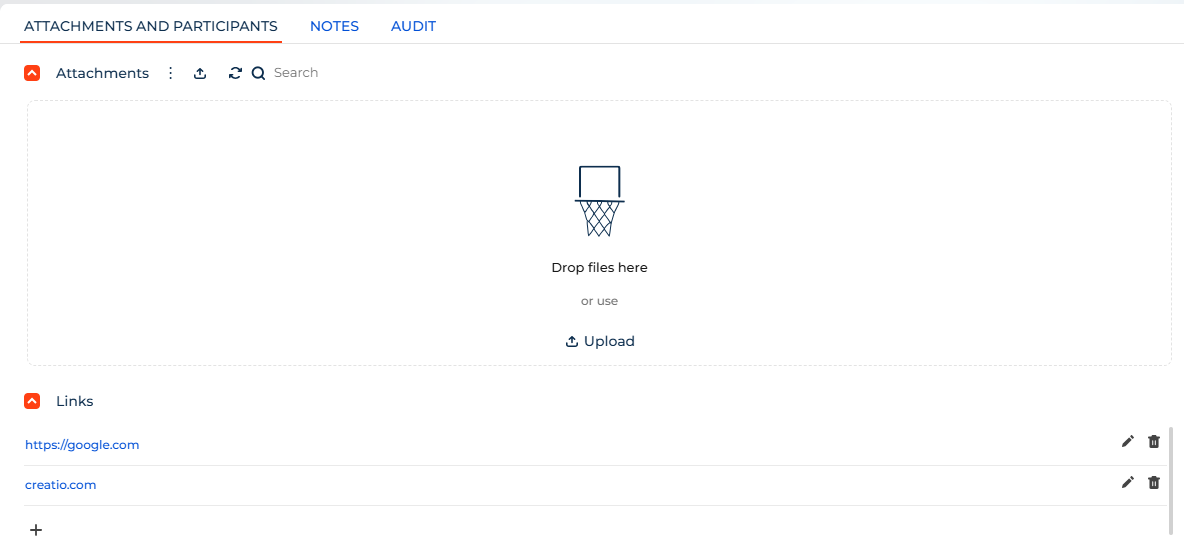
Task: Click the Links panel vertical scrollbar
Action: [1170, 480]
